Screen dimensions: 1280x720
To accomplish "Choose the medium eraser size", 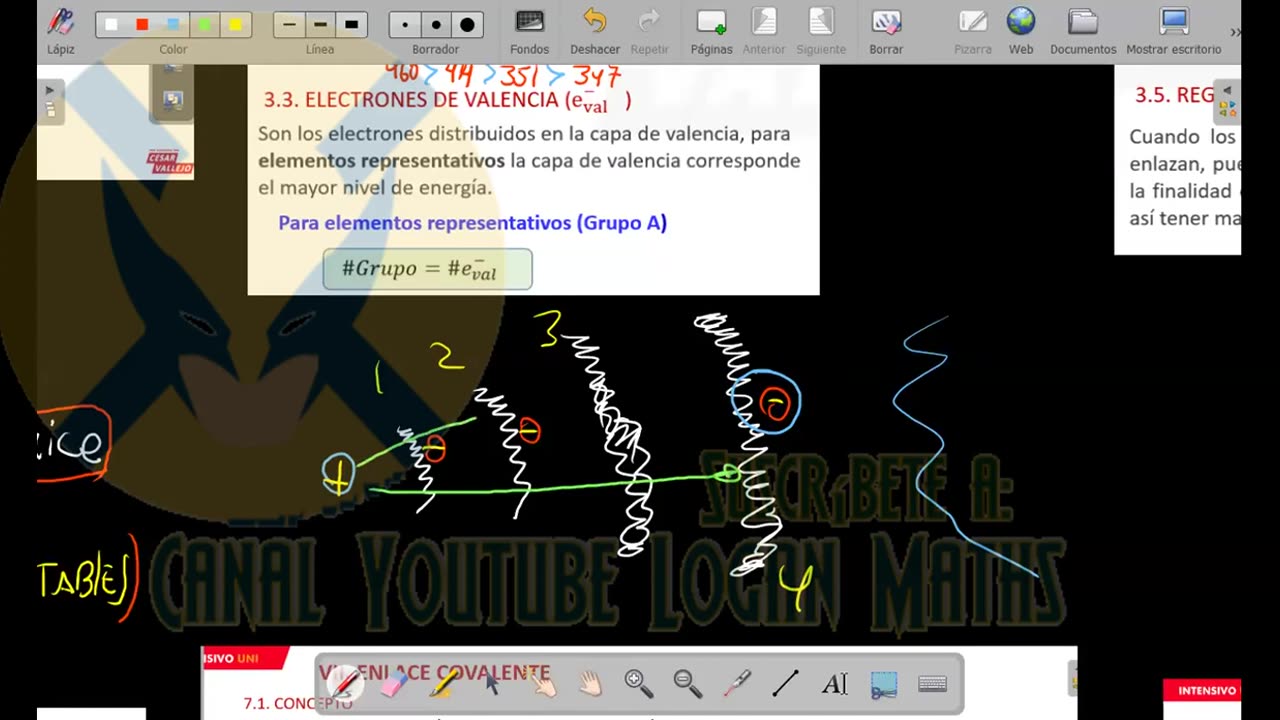I will click(x=436, y=25).
